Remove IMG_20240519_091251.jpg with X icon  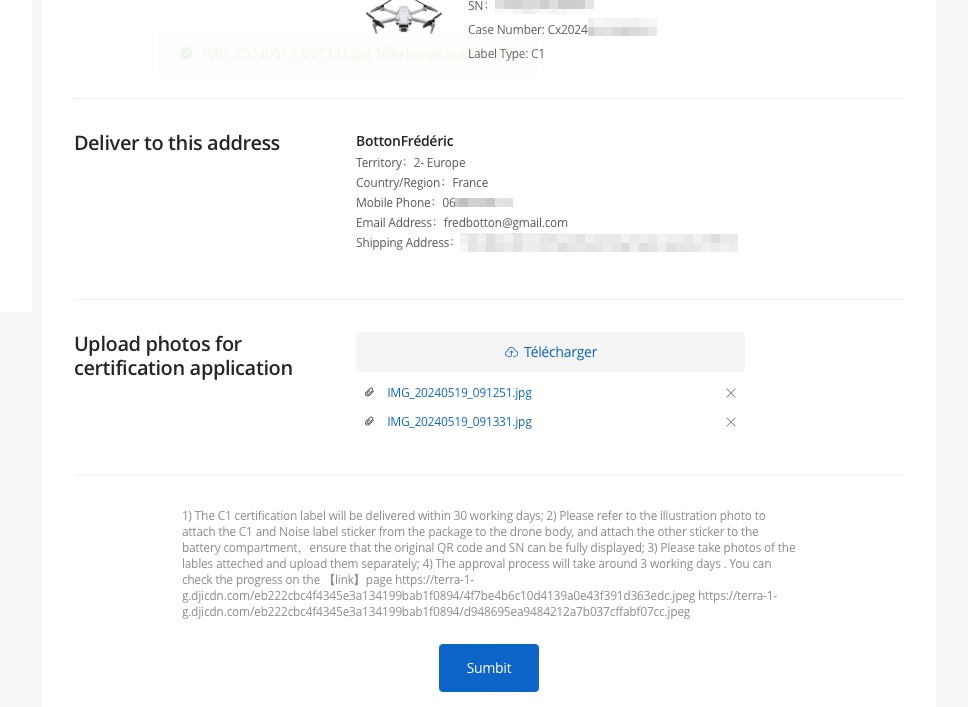(x=731, y=393)
